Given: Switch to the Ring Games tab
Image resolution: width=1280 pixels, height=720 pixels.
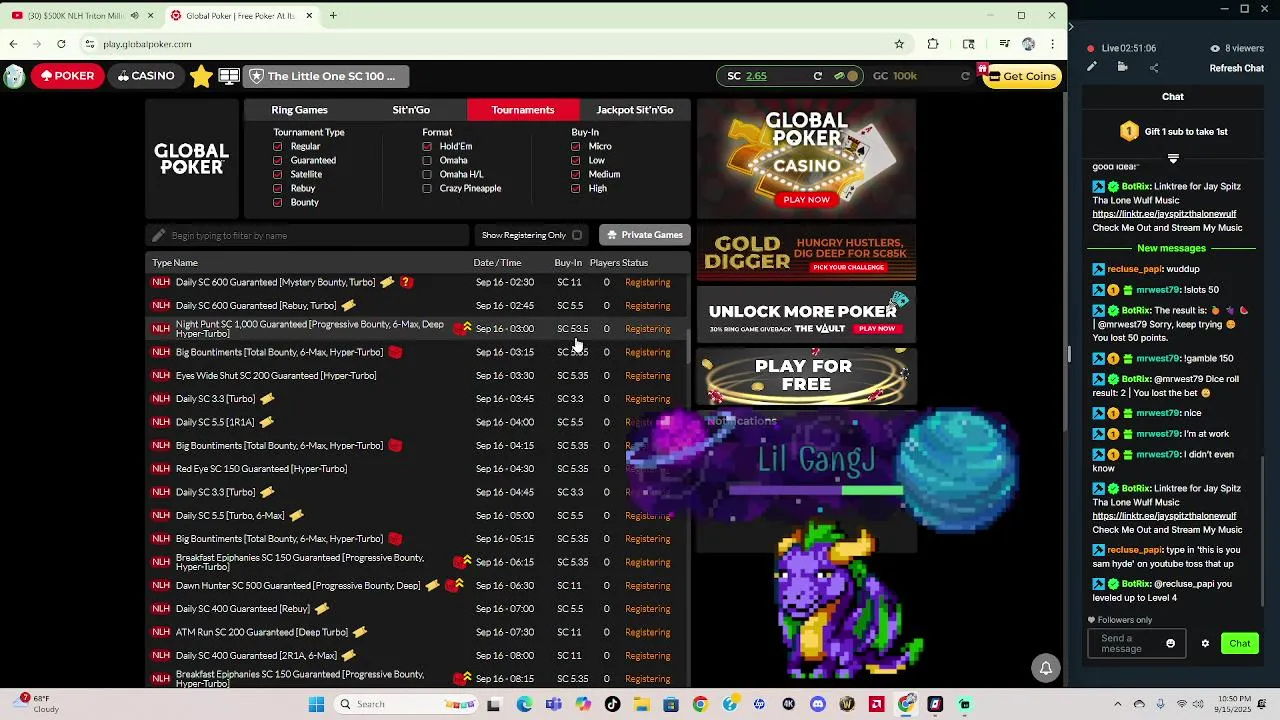Looking at the screenshot, I should [x=299, y=110].
